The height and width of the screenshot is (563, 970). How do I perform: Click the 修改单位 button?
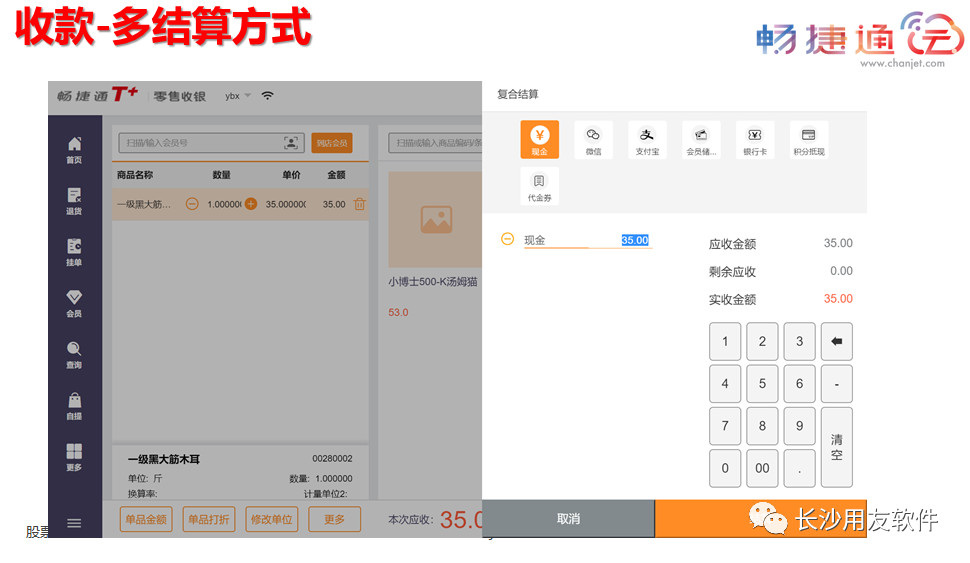click(272, 519)
